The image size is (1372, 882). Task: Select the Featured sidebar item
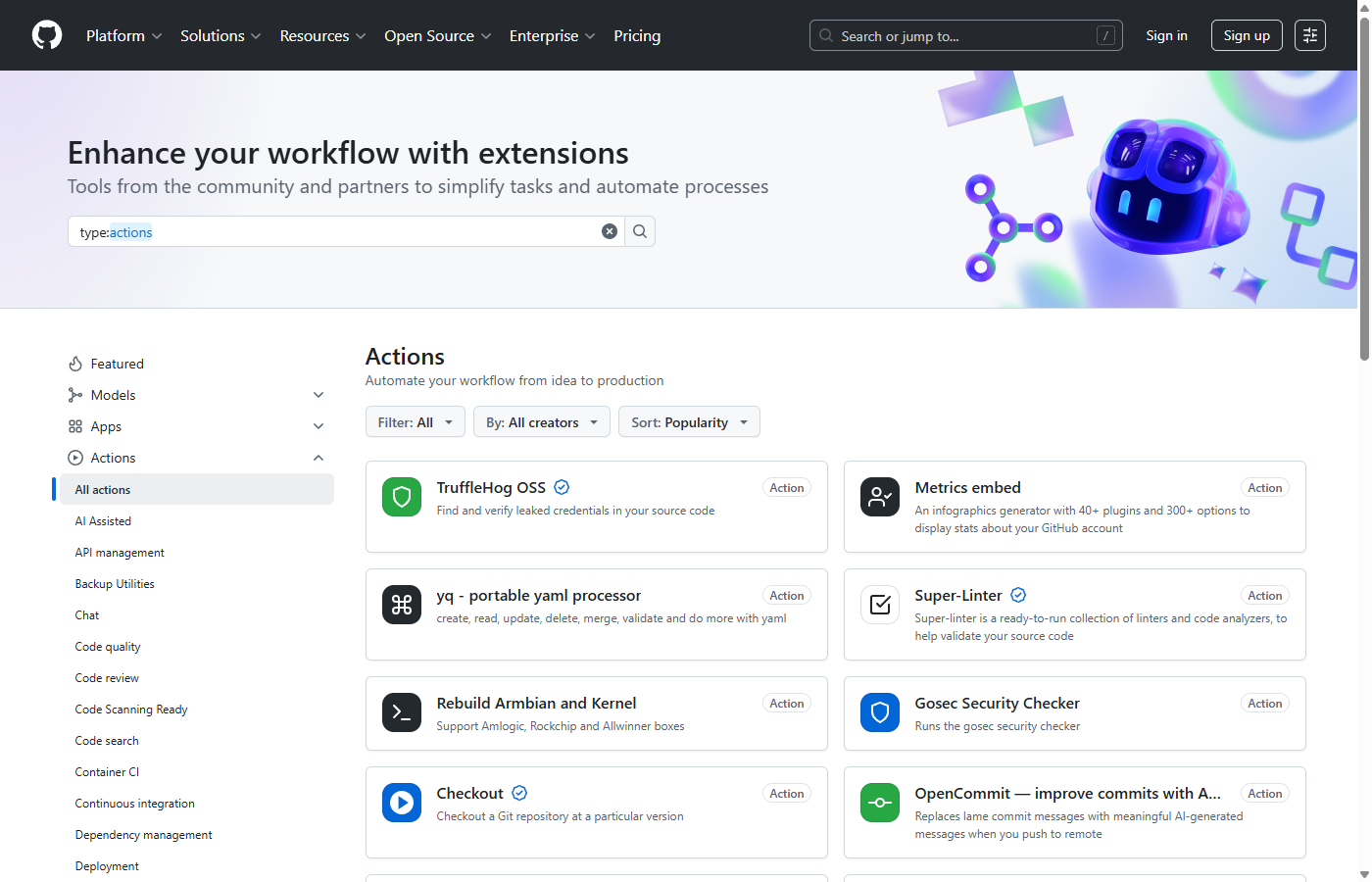[117, 364]
